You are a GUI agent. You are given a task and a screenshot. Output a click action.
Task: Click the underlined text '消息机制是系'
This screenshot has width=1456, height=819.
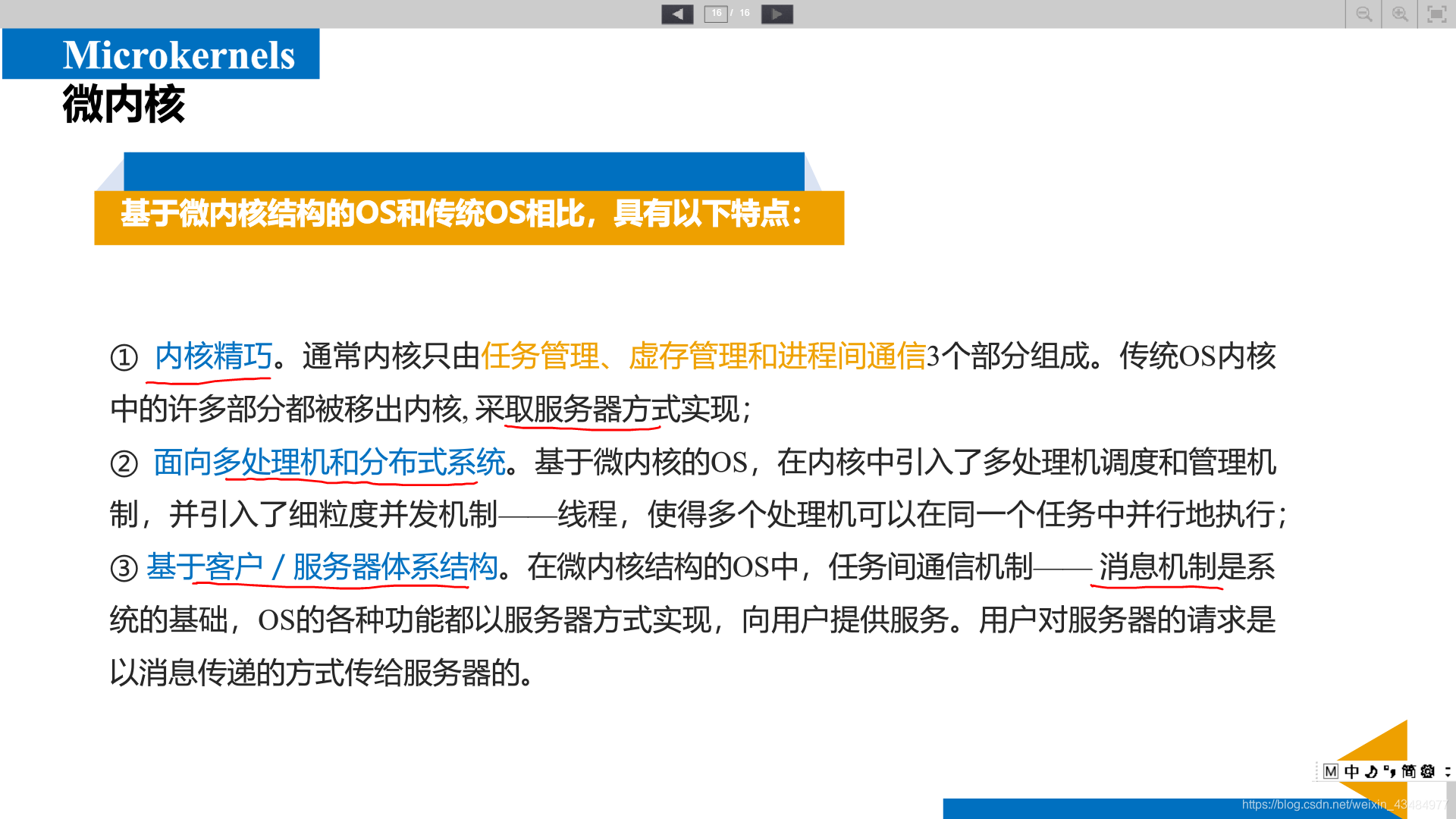point(1187,566)
